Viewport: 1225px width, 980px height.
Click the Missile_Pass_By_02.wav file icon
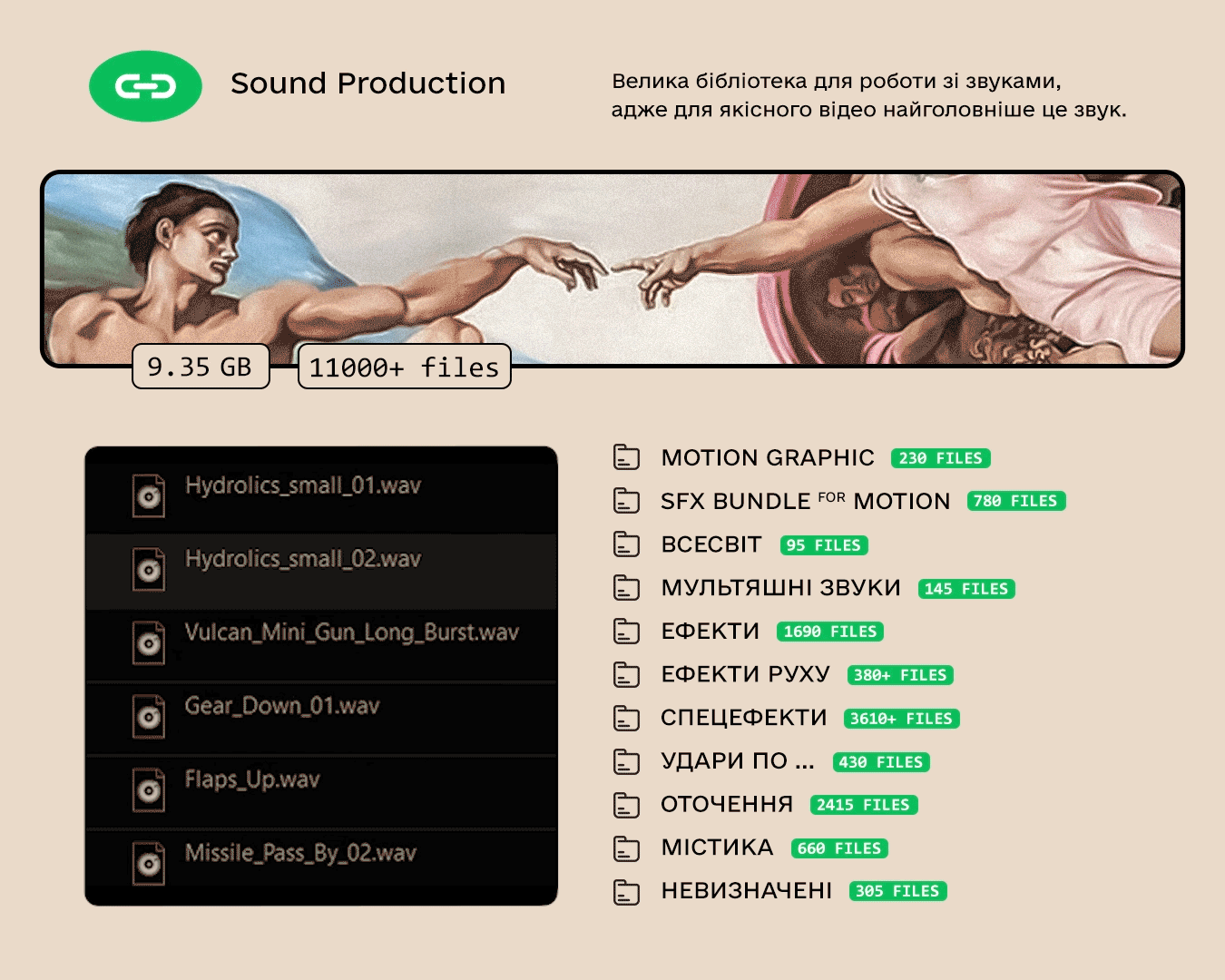coord(149,863)
